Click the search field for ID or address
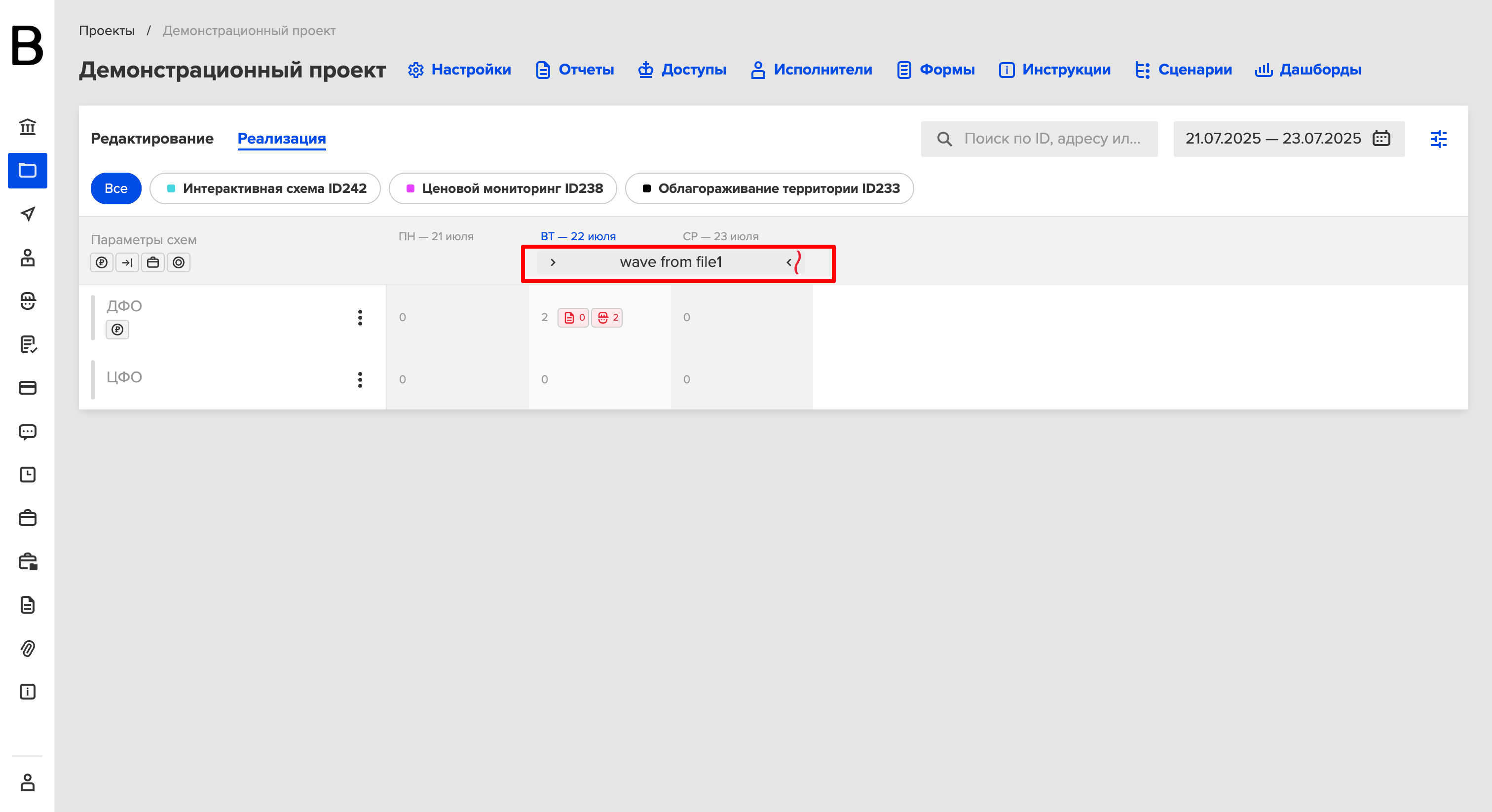The width and height of the screenshot is (1492, 812). click(1040, 139)
